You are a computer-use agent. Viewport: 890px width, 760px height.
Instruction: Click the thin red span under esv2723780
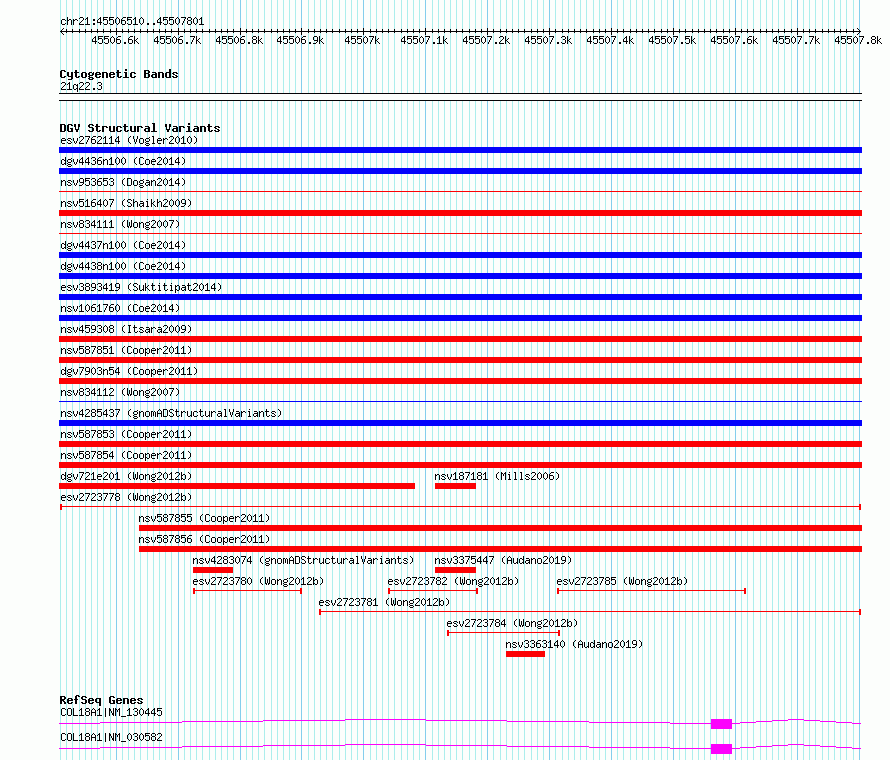click(x=247, y=591)
